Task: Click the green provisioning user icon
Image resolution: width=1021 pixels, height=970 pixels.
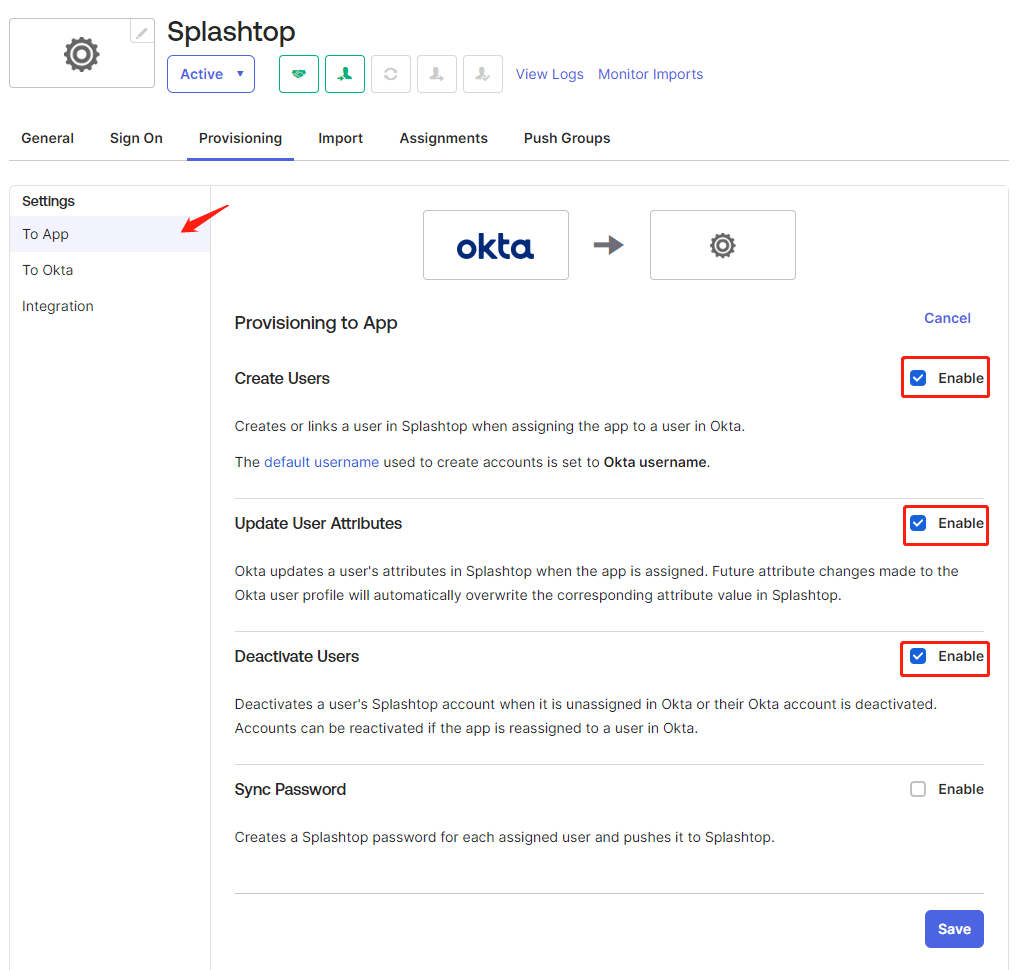Action: pyautogui.click(x=345, y=74)
